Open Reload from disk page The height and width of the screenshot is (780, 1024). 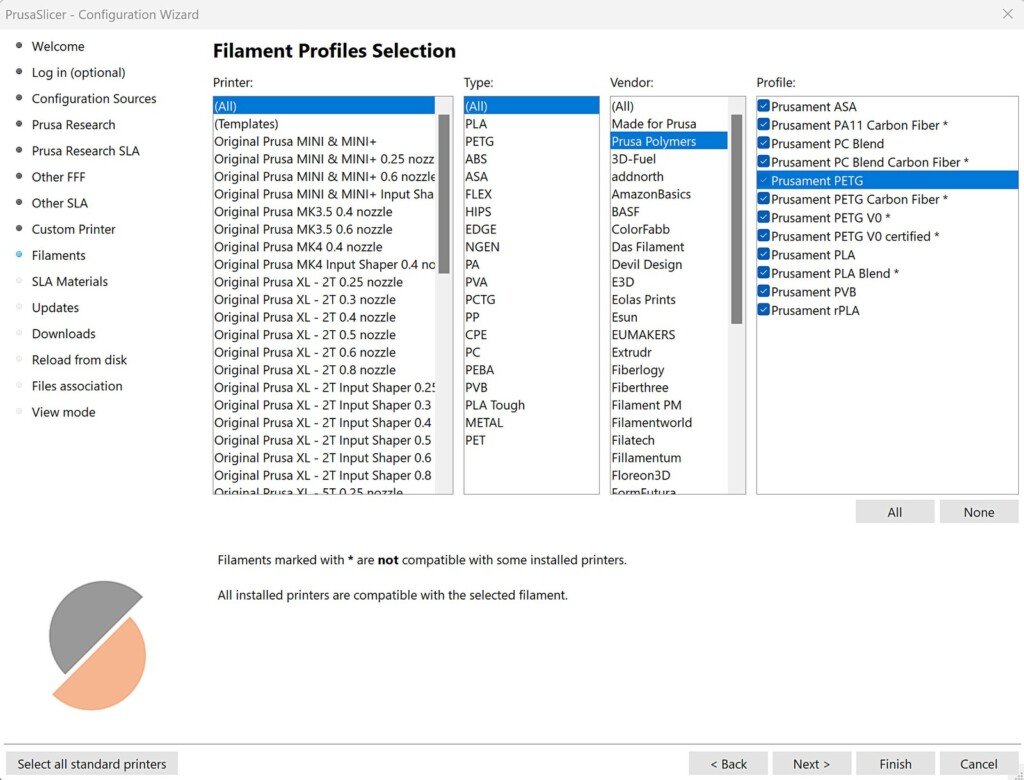tap(79, 360)
